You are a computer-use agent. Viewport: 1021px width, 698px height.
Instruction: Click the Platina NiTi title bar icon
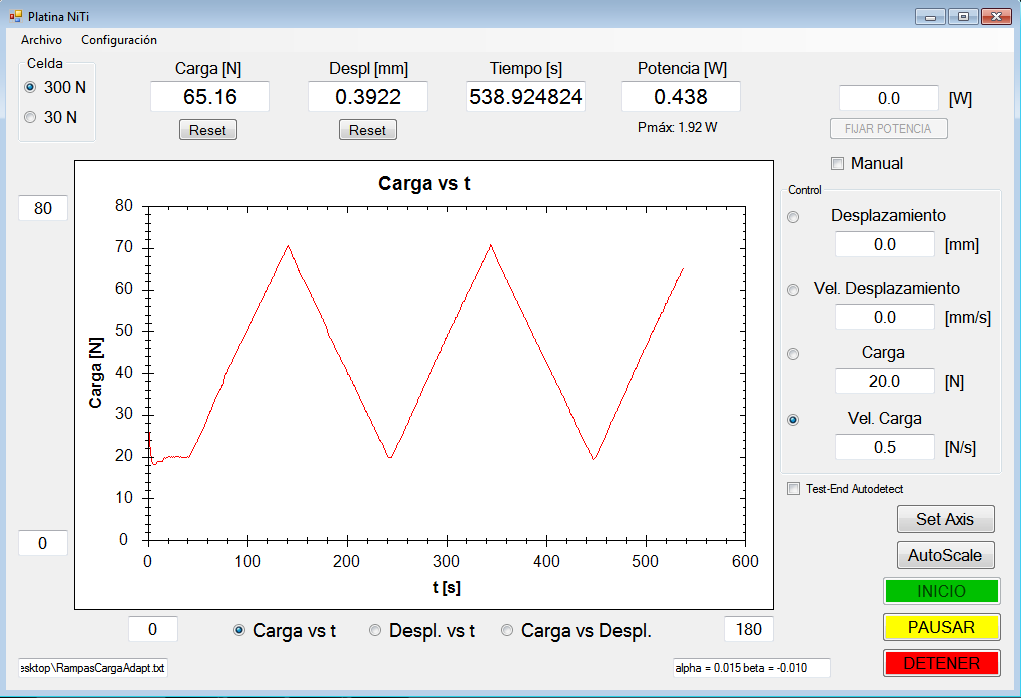15,16
